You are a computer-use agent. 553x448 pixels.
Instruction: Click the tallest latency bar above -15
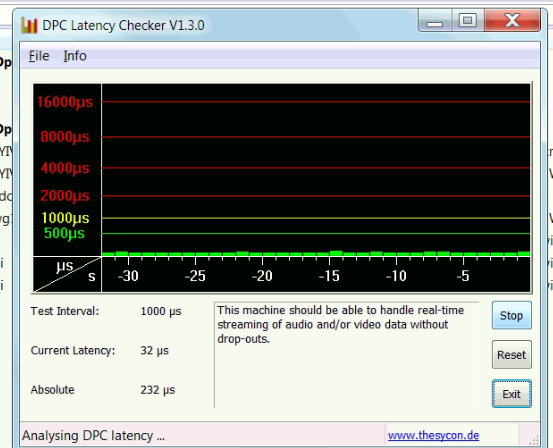[336, 253]
